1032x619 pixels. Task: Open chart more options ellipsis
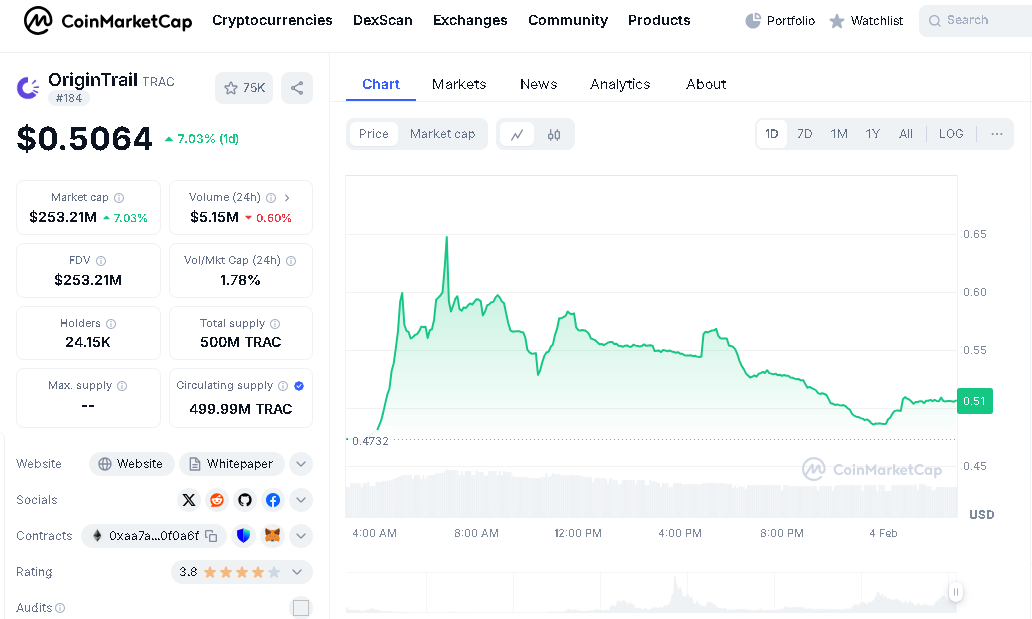click(x=996, y=134)
